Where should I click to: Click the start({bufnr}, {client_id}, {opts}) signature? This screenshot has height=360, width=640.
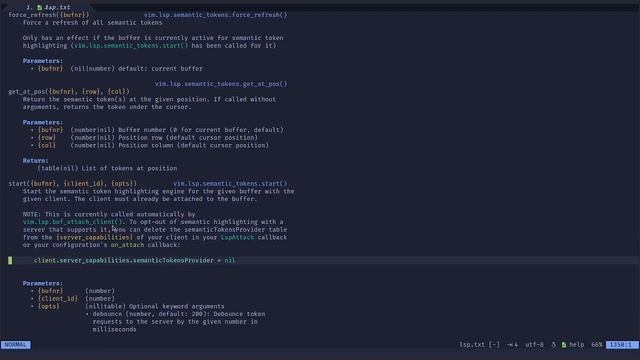point(72,184)
